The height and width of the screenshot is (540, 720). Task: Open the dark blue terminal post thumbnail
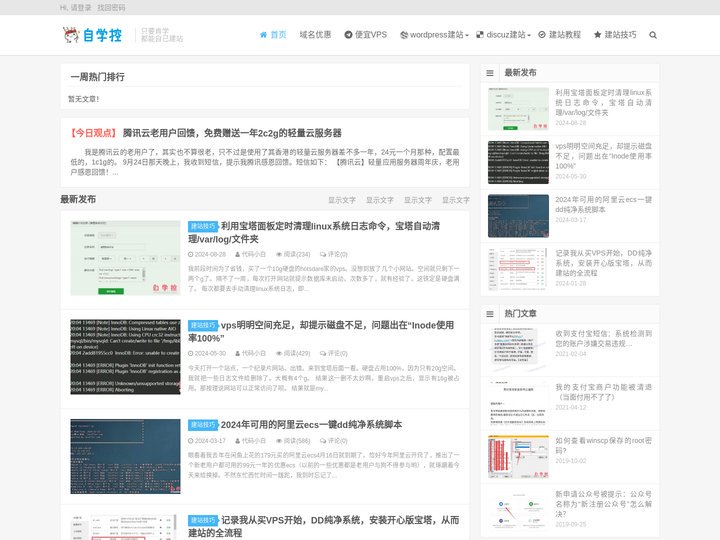pyautogui.click(x=125, y=456)
